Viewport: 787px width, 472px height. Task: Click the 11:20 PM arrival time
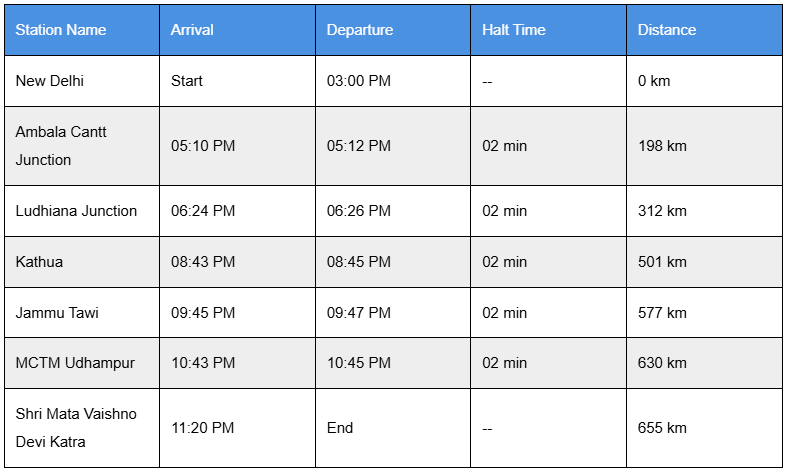203,428
